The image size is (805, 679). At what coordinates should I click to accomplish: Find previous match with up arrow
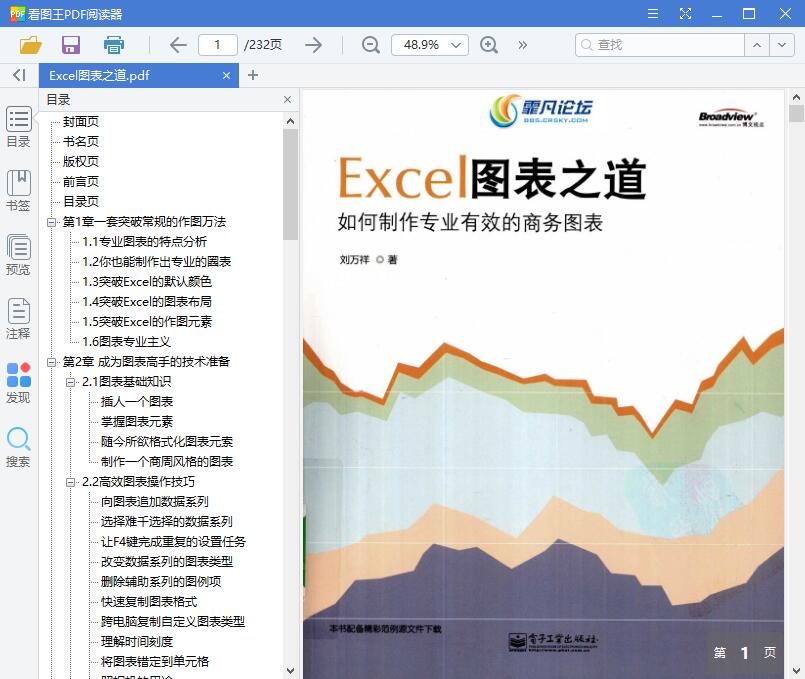[x=757, y=45]
